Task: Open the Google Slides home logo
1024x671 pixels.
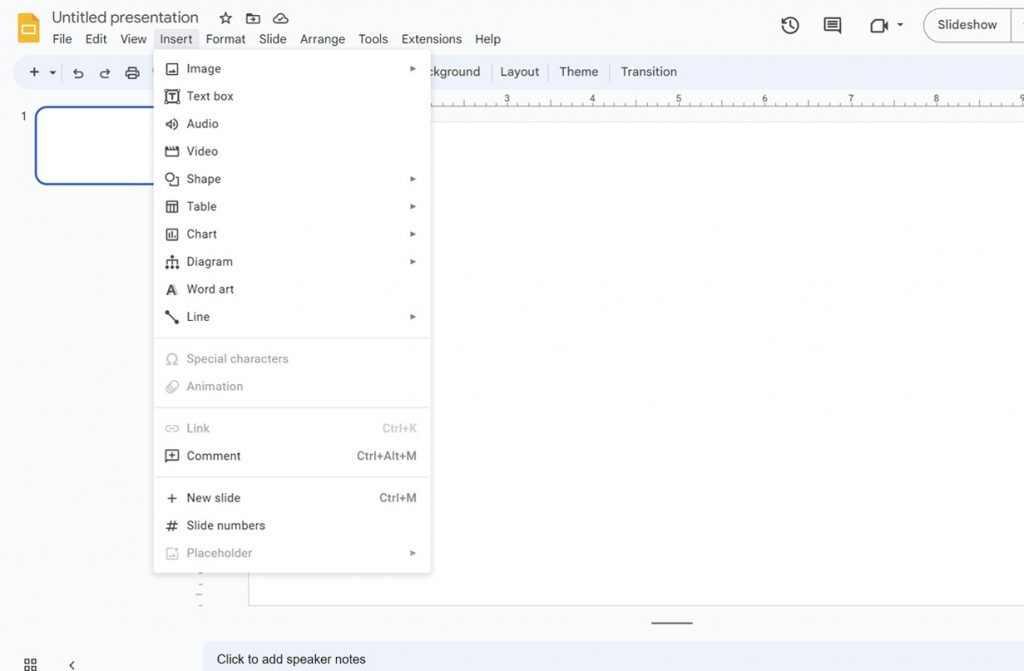Action: click(29, 27)
